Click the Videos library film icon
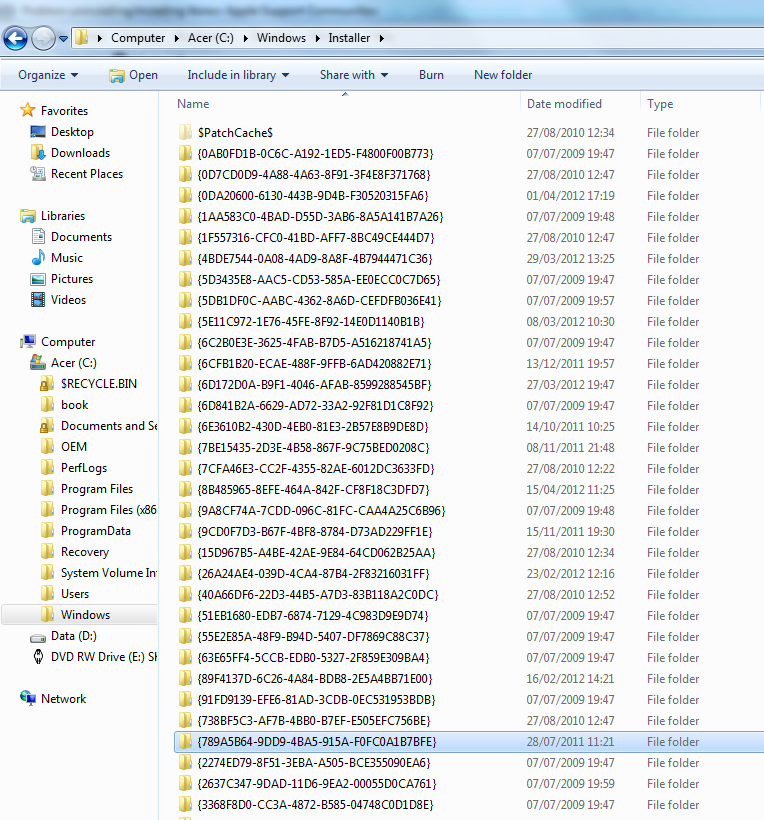 [38, 300]
